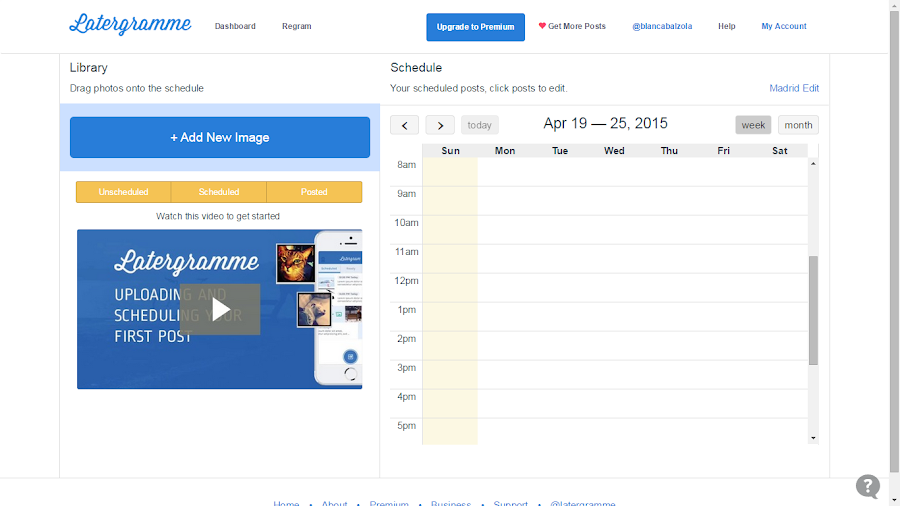This screenshot has height=506, width=900.
Task: Click the Fri column header
Action: click(723, 151)
